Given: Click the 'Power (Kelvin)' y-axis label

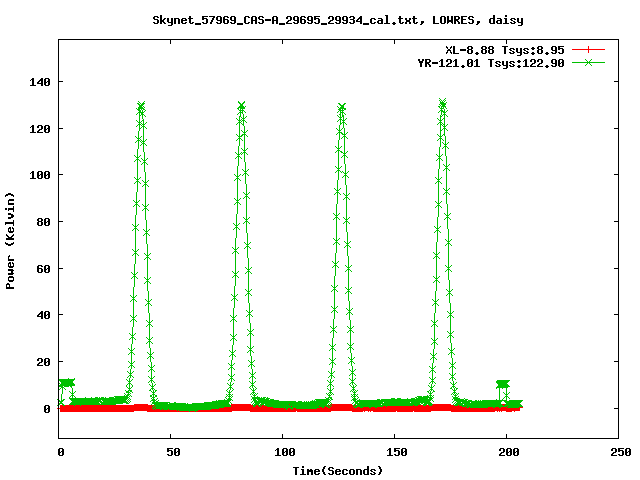Looking at the screenshot, I should point(11,240).
